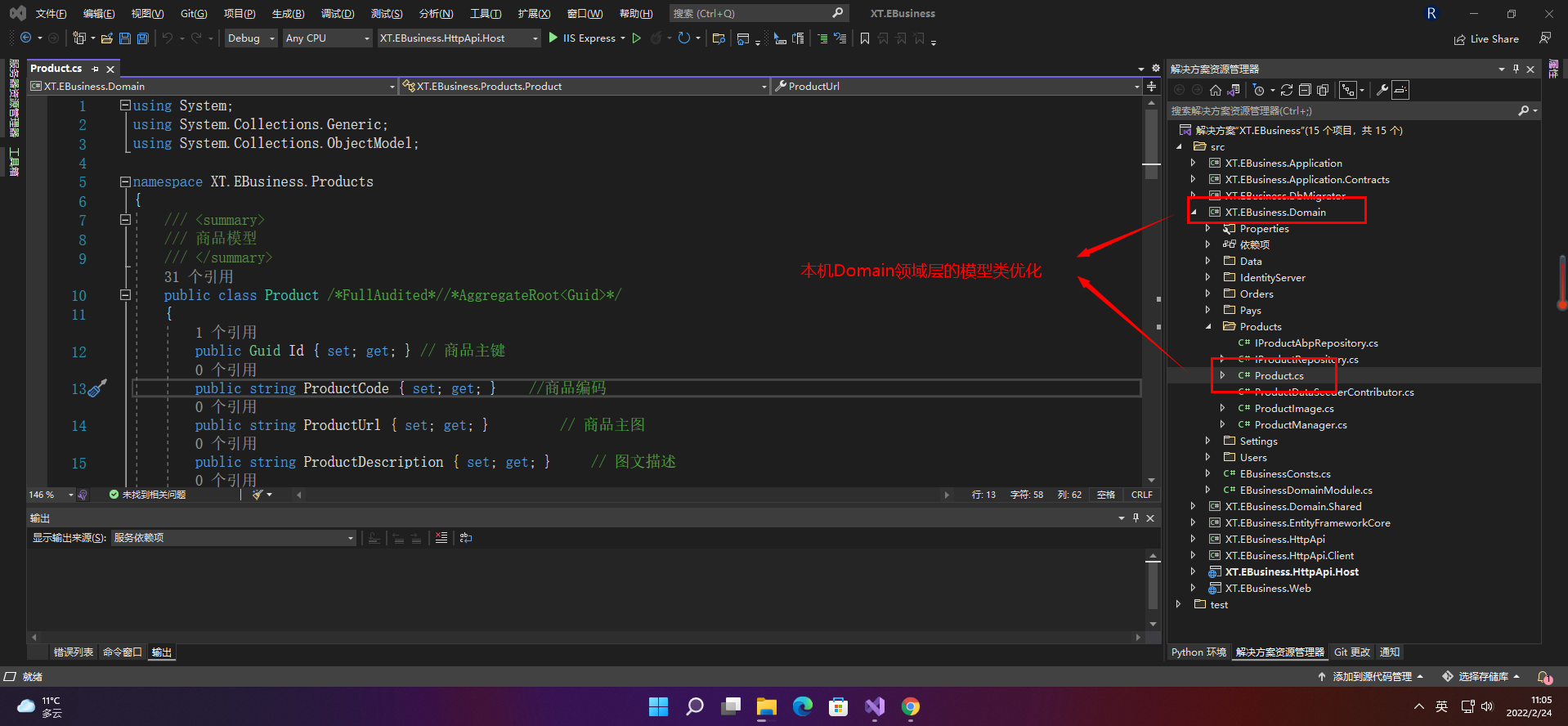The width and height of the screenshot is (1568, 726).
Task: Expand the XT.EBusiness.Application project node
Action: 1193,164
